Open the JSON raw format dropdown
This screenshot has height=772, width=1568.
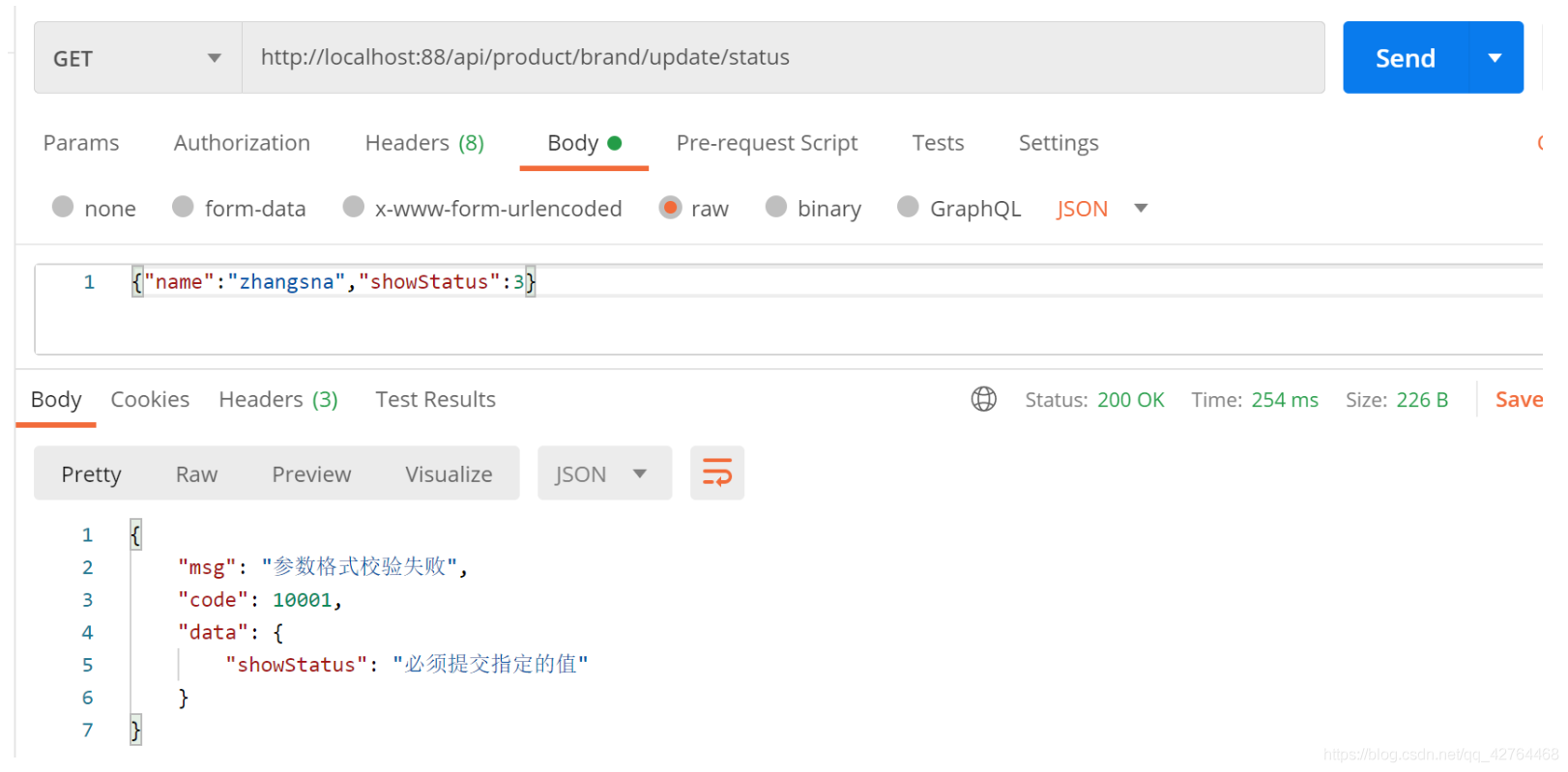point(1102,209)
